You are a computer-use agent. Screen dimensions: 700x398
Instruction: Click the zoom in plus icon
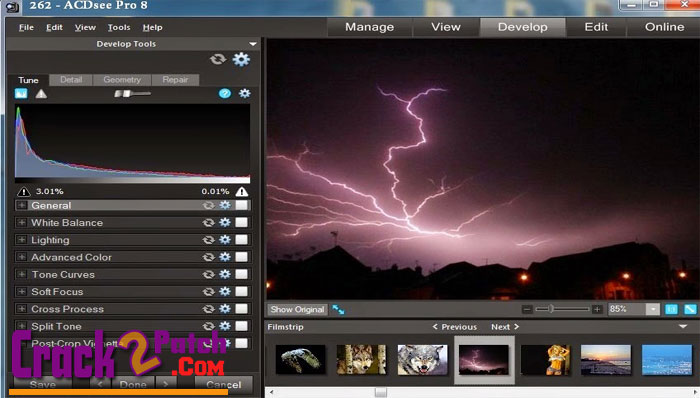pyautogui.click(x=597, y=309)
